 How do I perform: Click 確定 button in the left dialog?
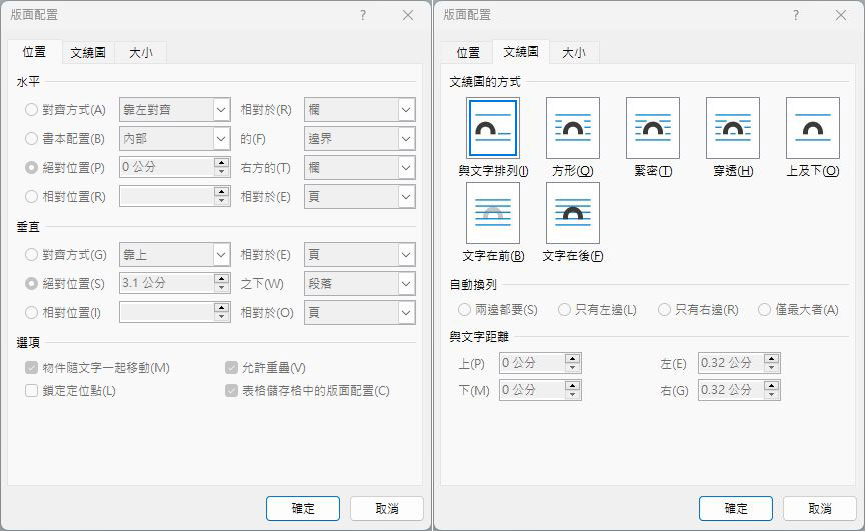[x=303, y=508]
